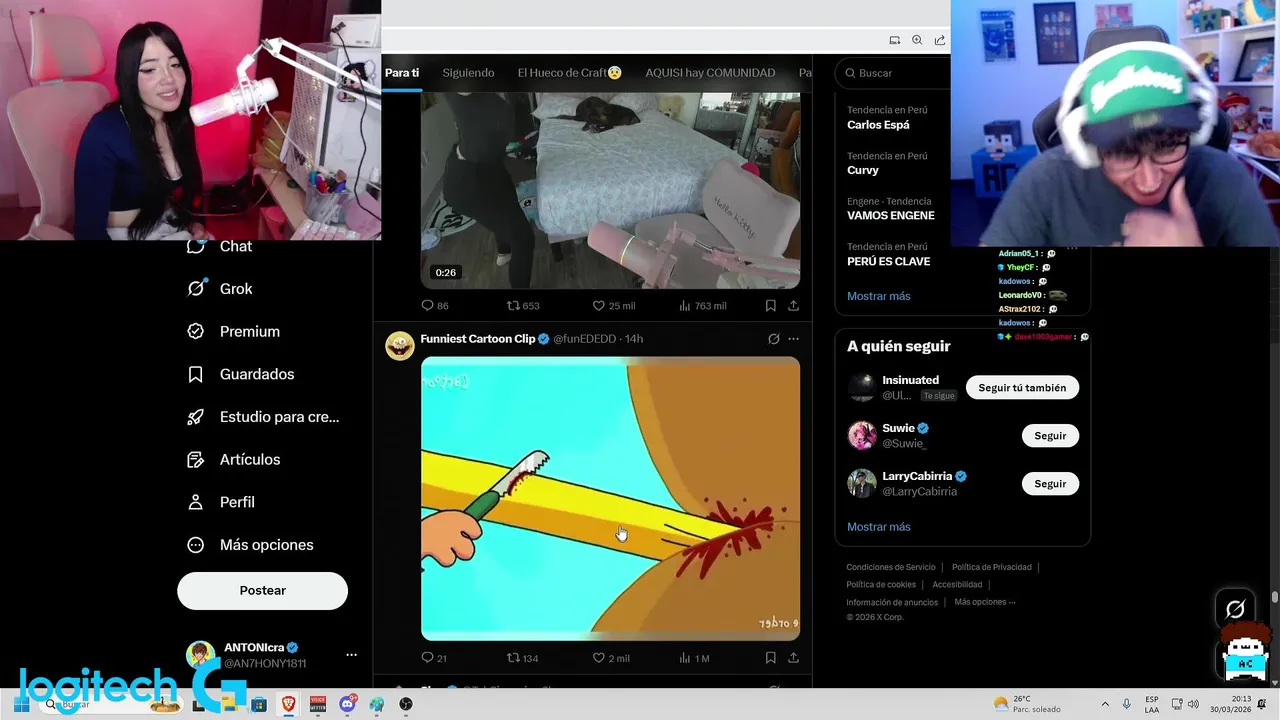Viewport: 1280px width, 720px height.
Task: View stats for the 1 M views post
Action: point(694,658)
